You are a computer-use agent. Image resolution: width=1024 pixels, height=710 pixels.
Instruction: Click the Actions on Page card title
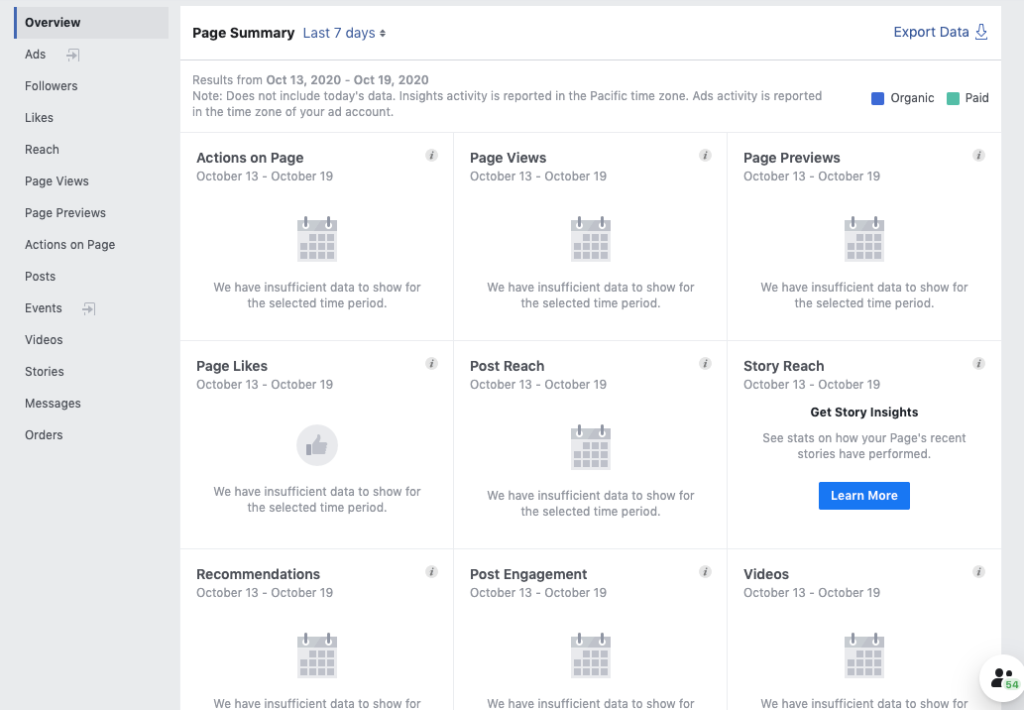coord(250,157)
